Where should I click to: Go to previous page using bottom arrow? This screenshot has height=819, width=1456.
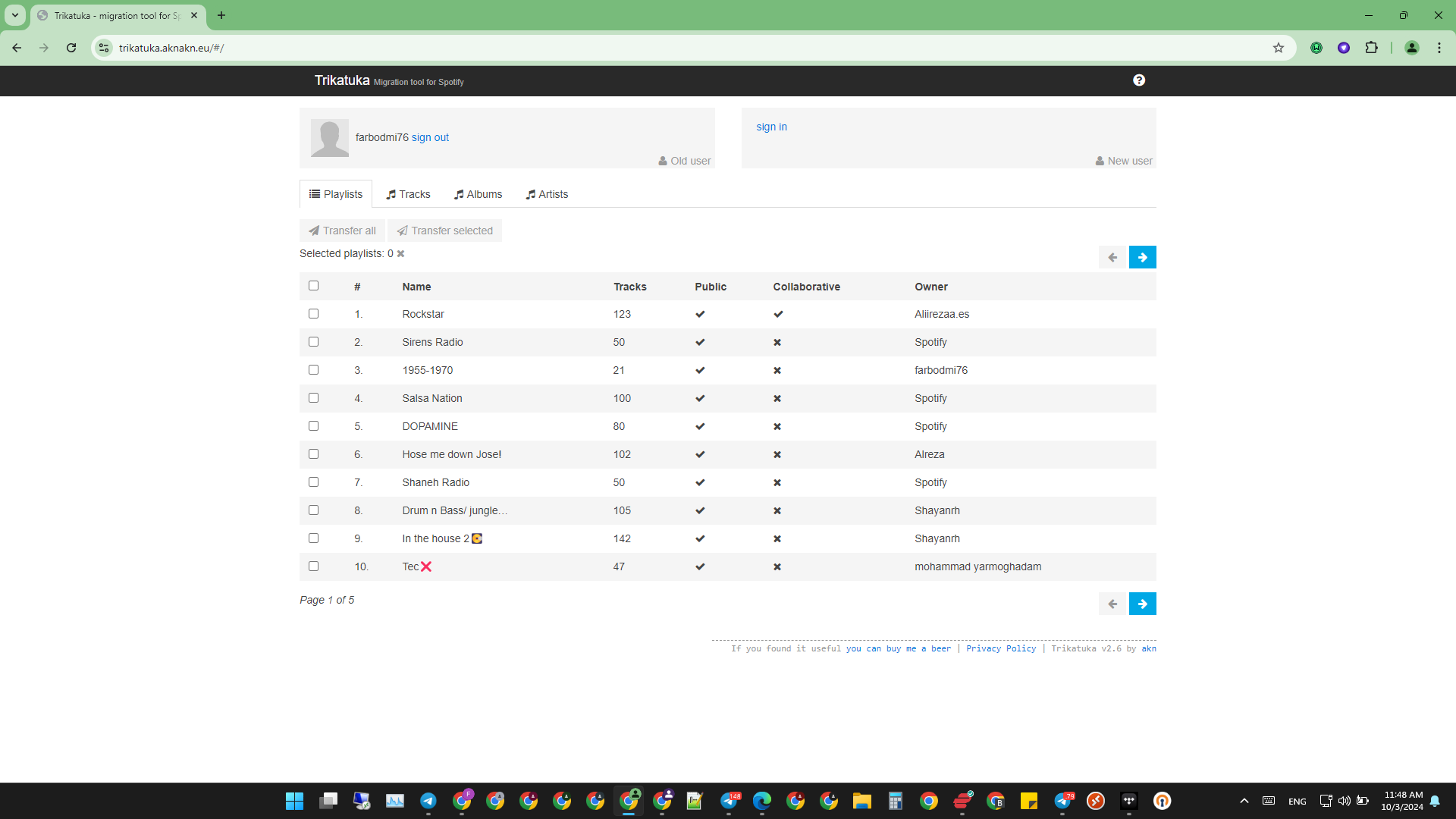point(1112,604)
